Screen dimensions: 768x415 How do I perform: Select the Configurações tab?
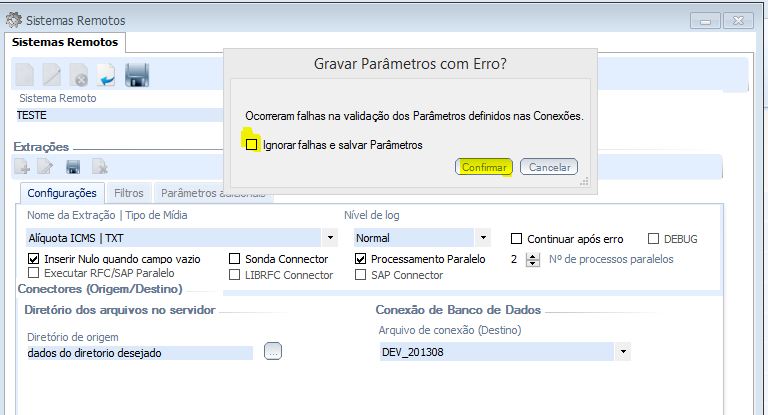[62, 192]
